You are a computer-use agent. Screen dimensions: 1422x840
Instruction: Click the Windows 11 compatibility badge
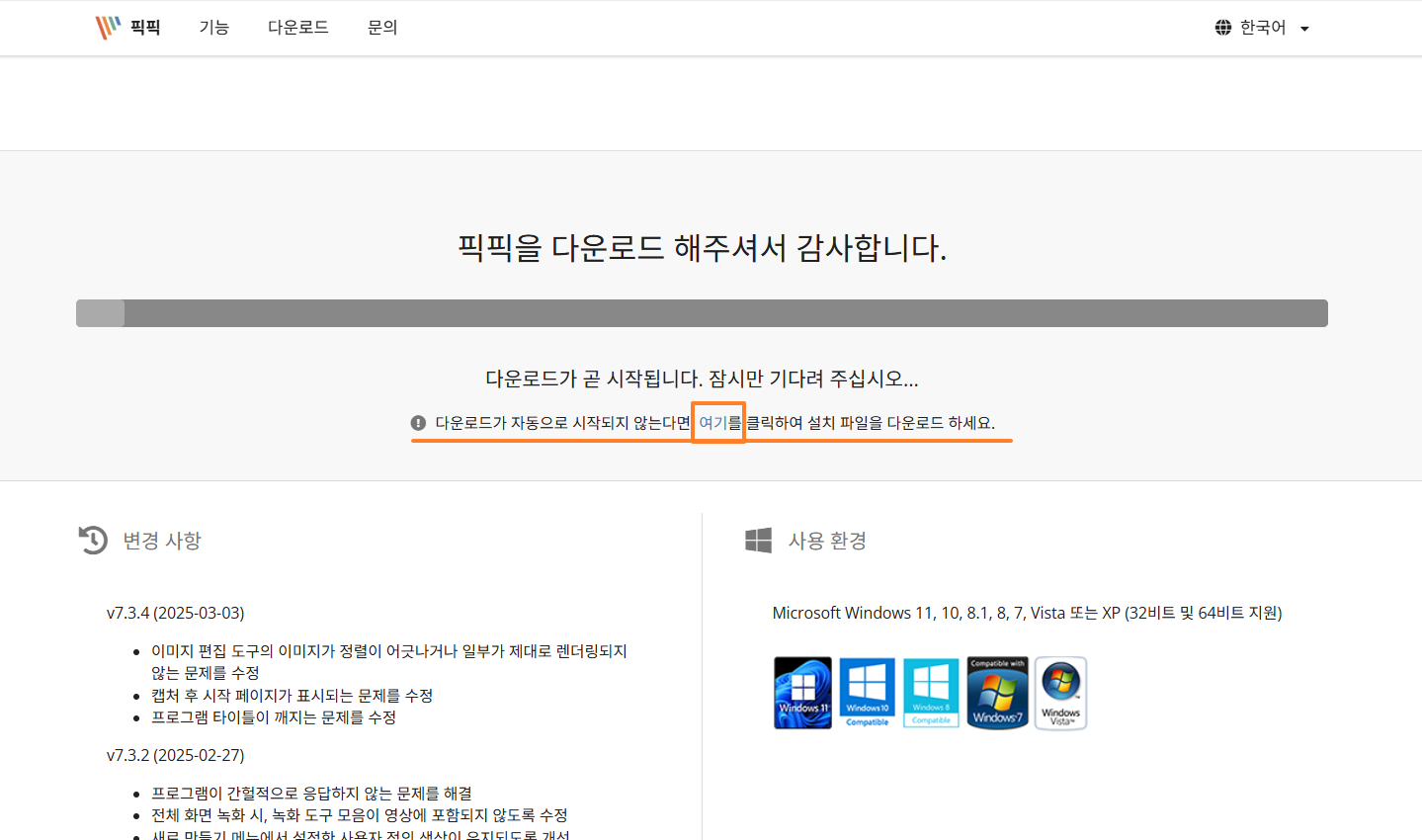click(802, 693)
